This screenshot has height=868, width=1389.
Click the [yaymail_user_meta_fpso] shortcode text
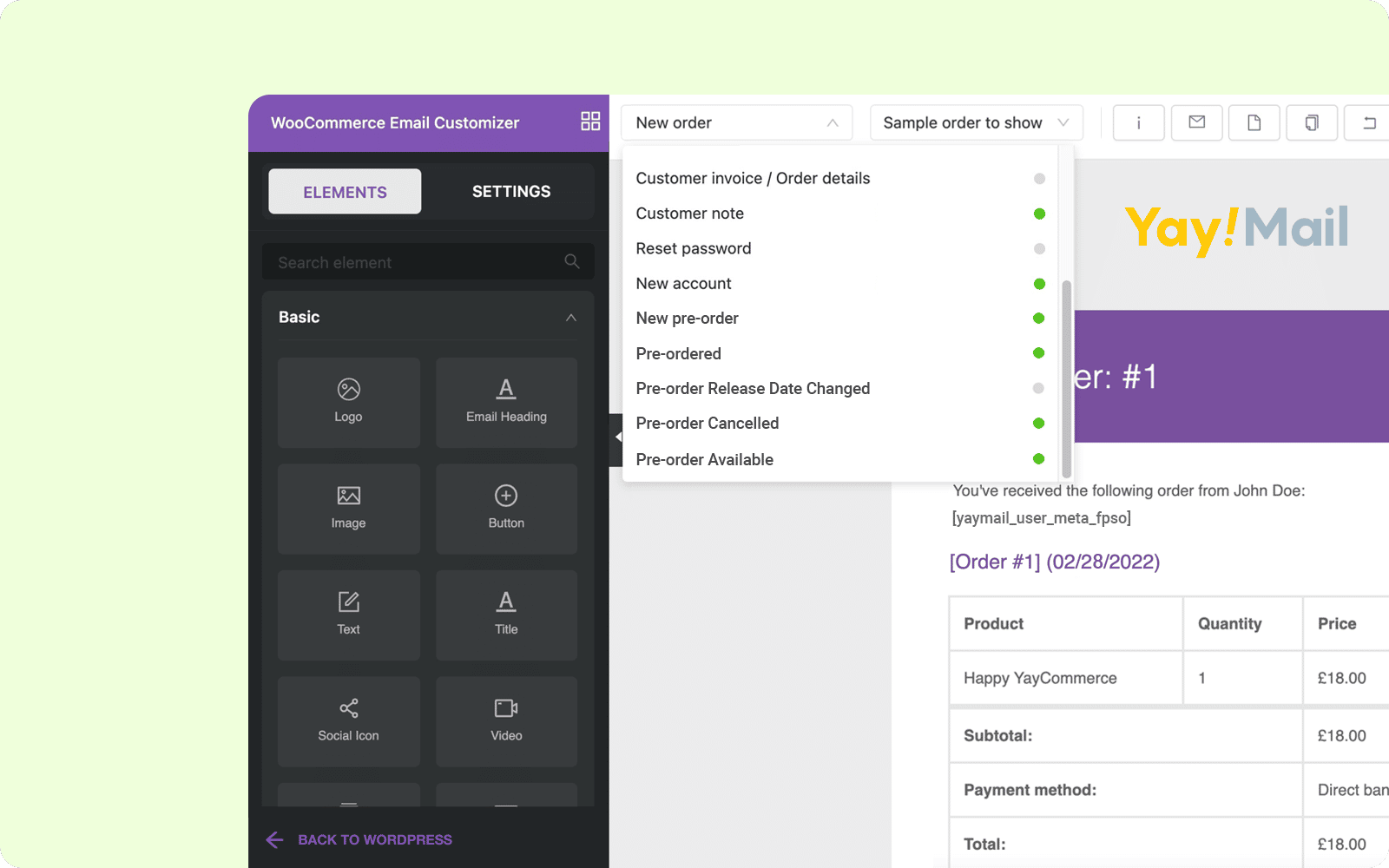1041,518
